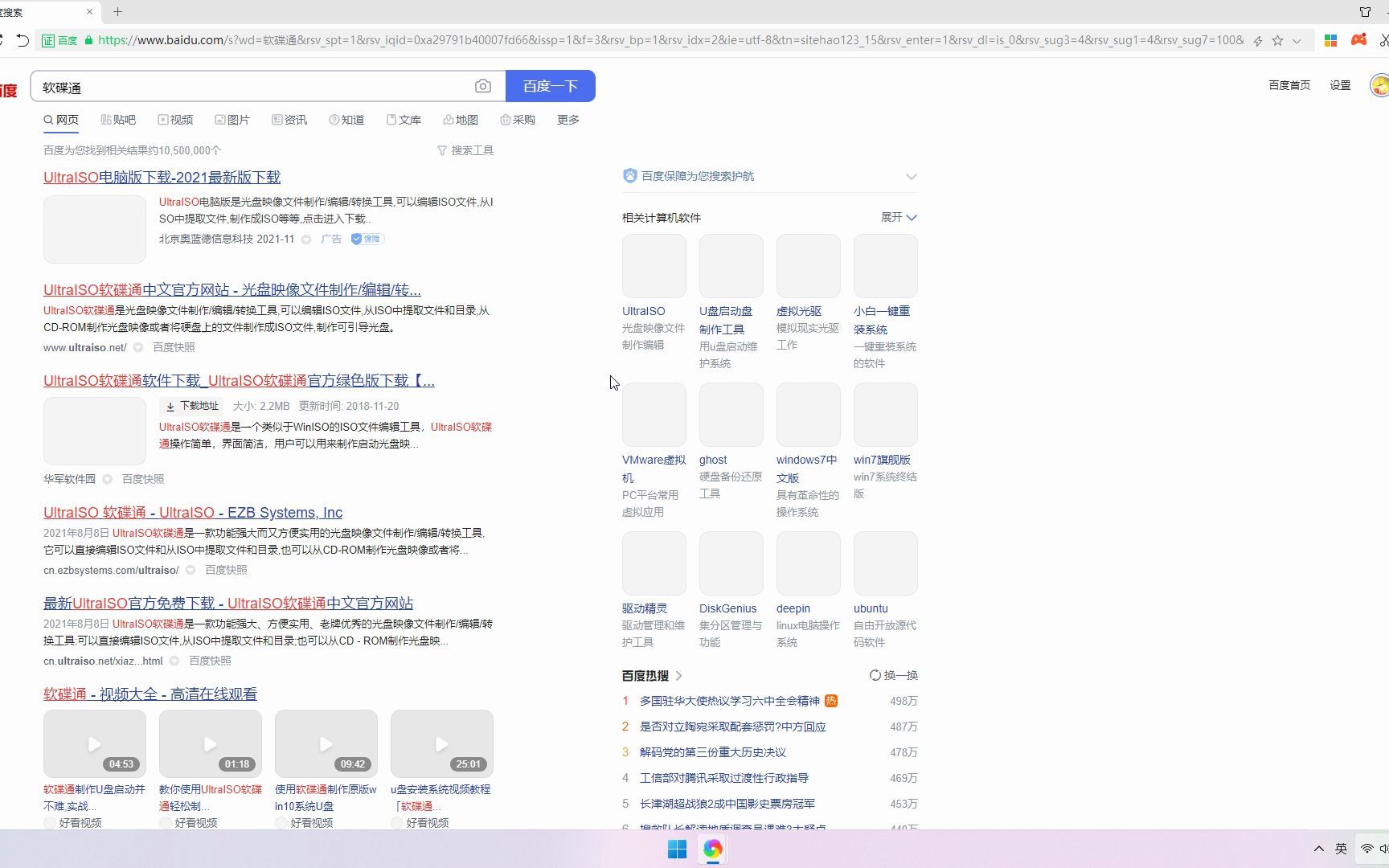The image size is (1389, 868).
Task: Click the 下载地址 download button
Action: coord(192,406)
